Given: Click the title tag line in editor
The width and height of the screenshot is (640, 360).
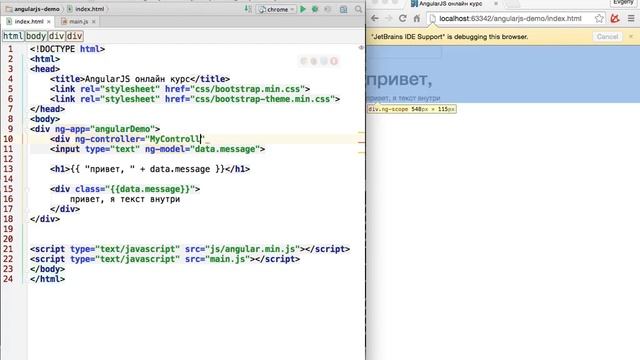Looking at the screenshot, I should (140, 79).
